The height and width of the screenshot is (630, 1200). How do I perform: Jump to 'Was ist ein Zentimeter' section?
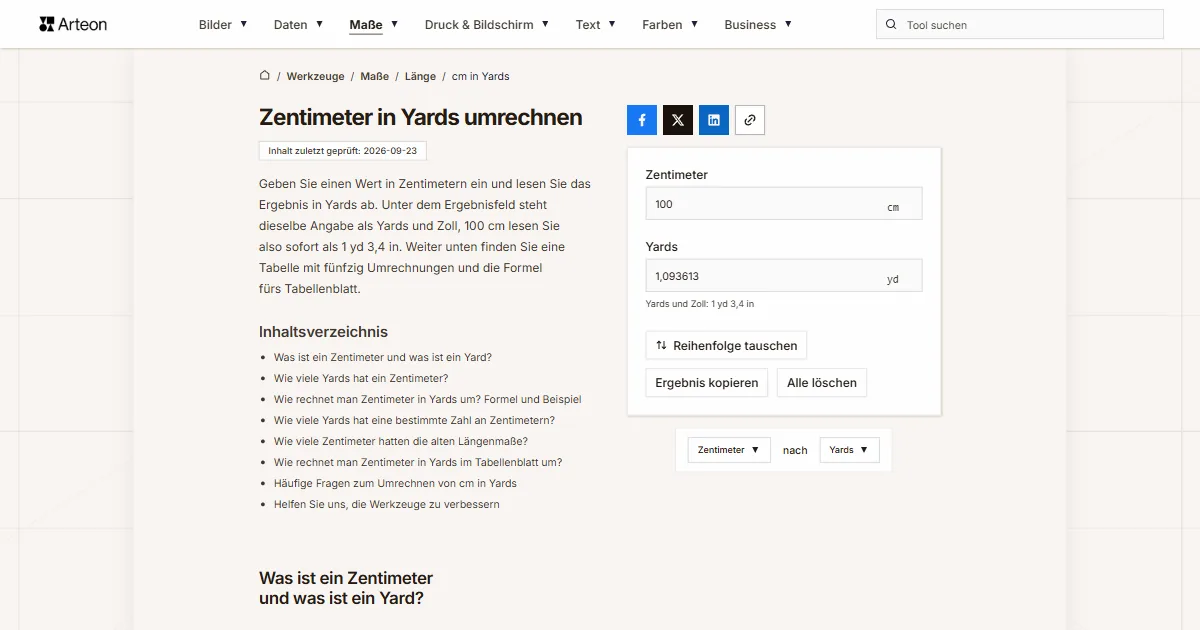383,357
